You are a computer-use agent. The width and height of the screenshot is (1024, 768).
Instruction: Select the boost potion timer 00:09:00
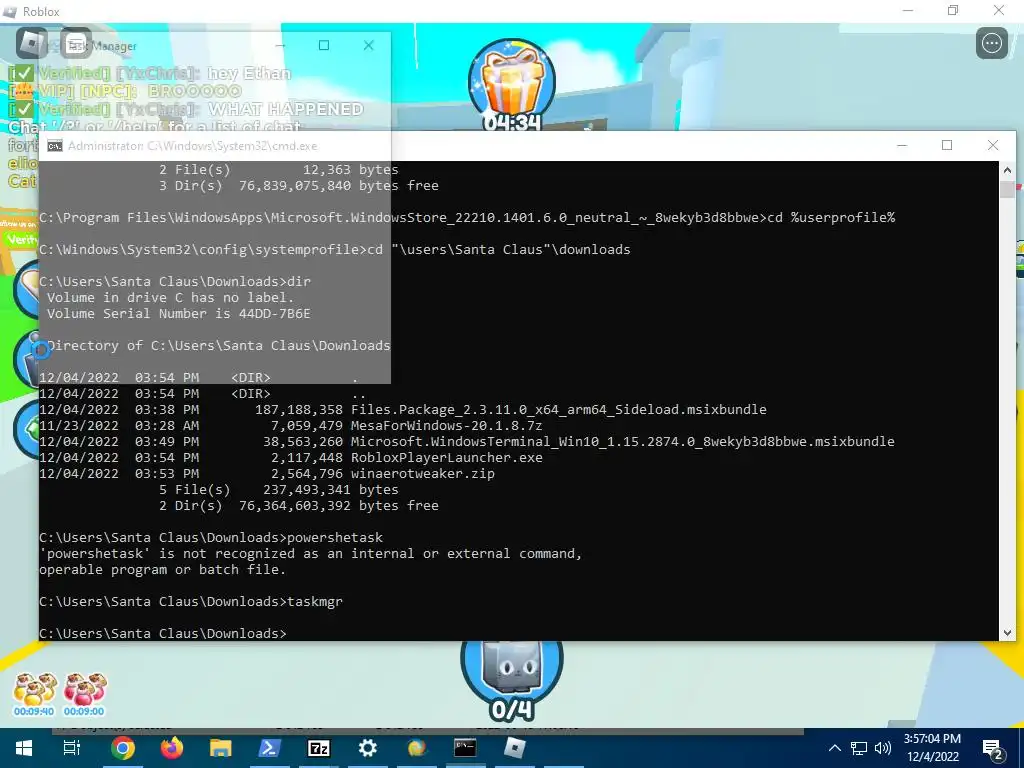[x=84, y=695]
